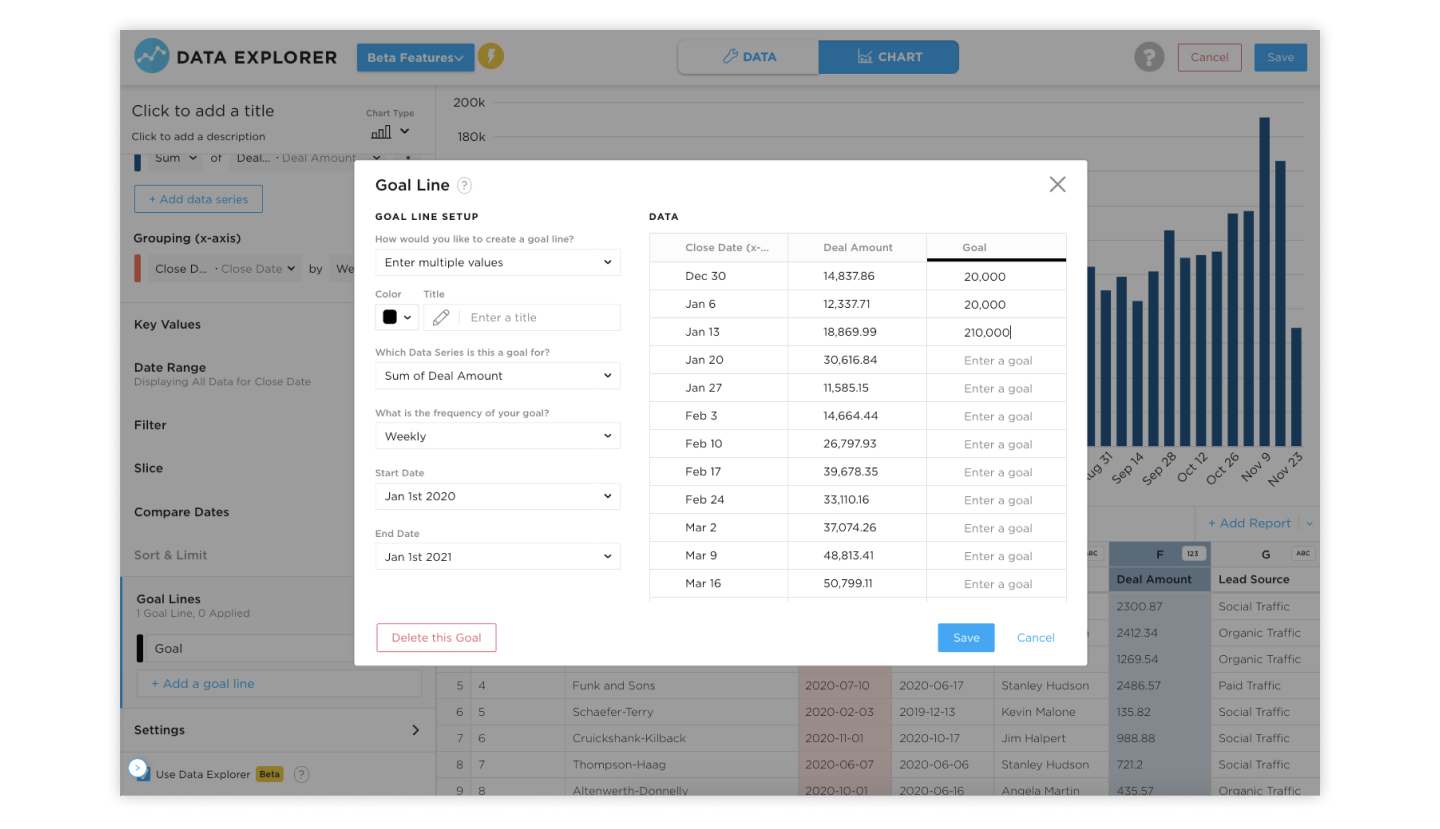Click the lightning bolt beta icon
This screenshot has height=829, width=1440.
[490, 56]
